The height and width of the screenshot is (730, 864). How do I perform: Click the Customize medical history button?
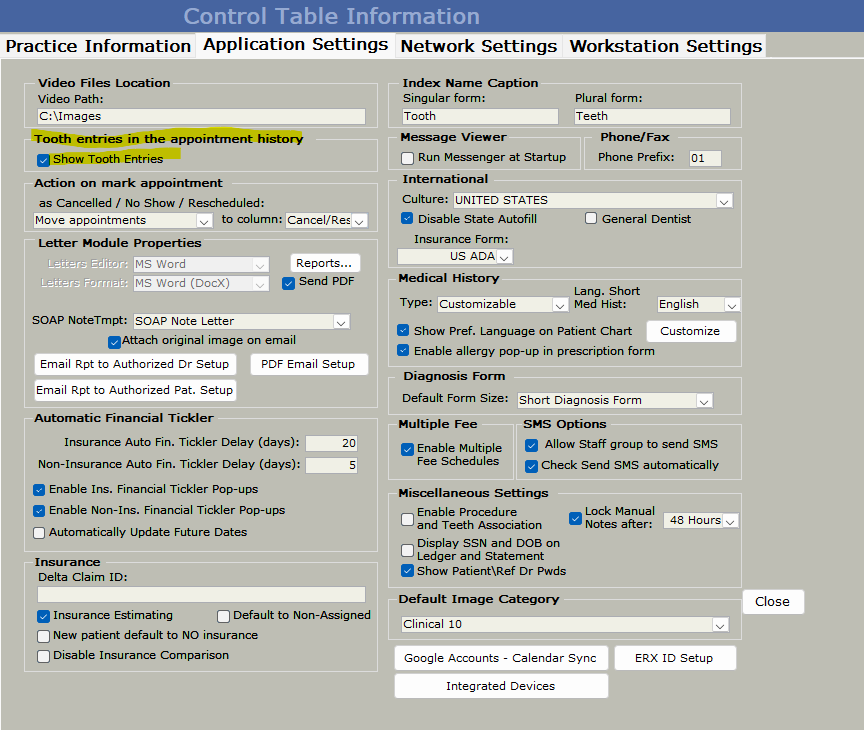coord(690,331)
